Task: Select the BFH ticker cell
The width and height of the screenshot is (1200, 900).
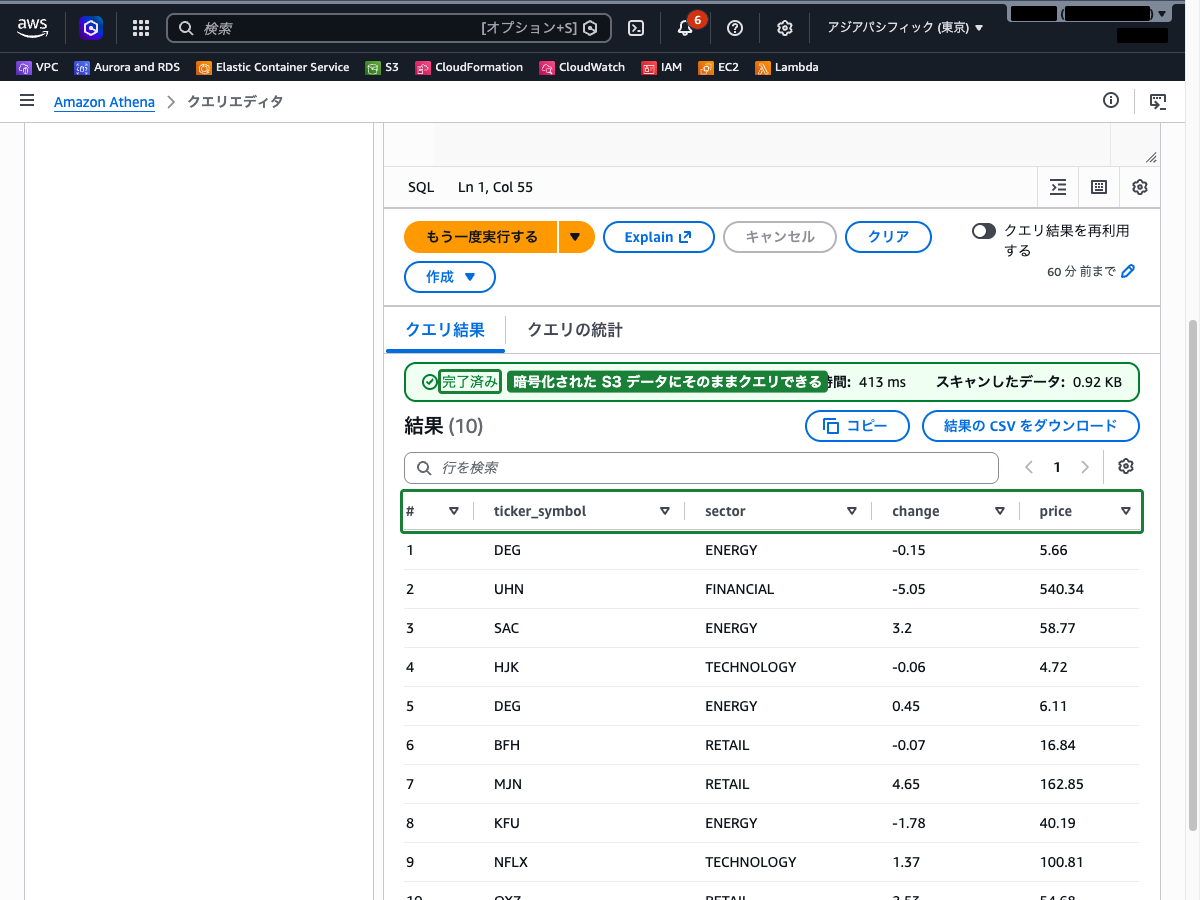Action: (x=507, y=745)
